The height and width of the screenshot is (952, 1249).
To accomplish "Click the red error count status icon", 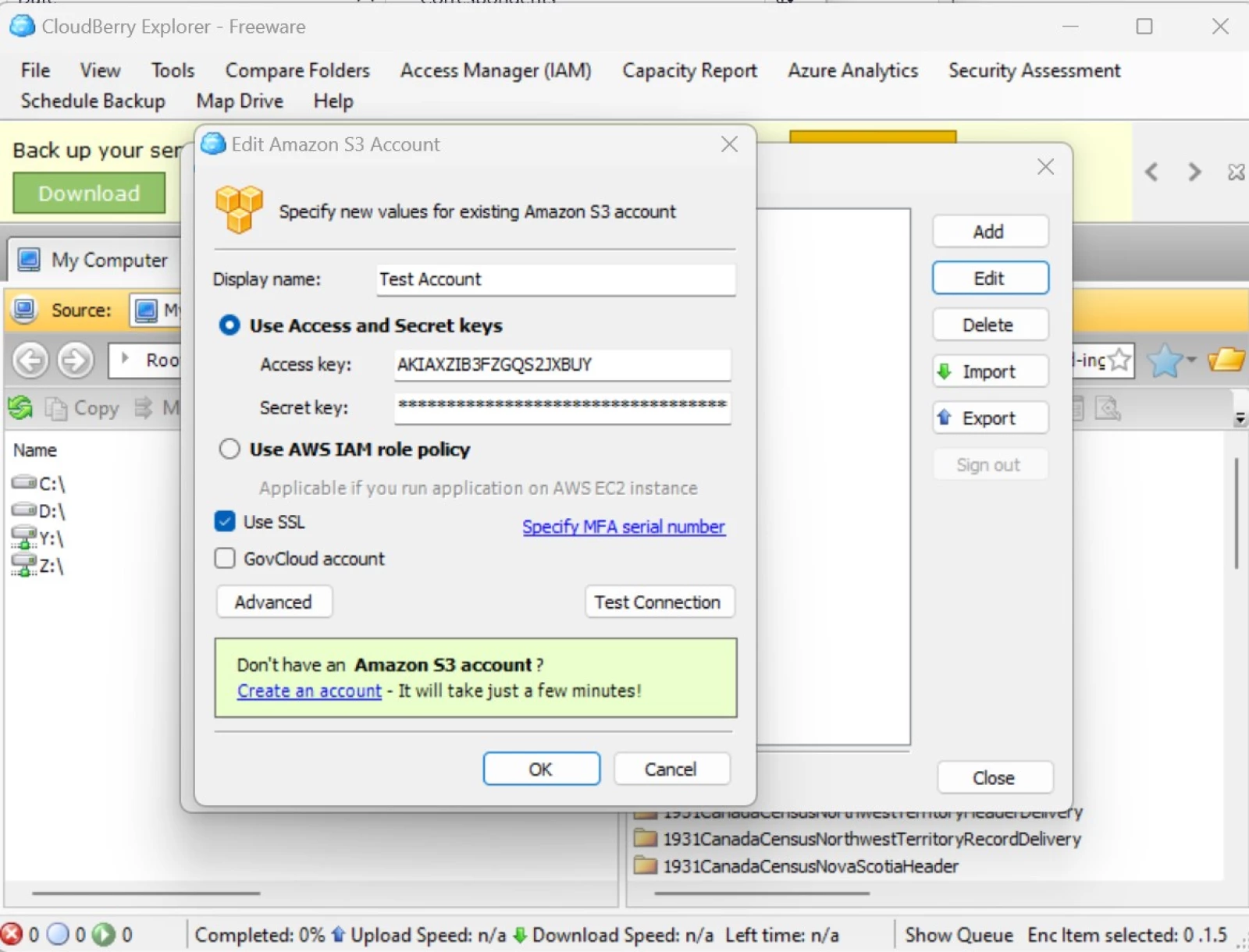I will 12,934.
